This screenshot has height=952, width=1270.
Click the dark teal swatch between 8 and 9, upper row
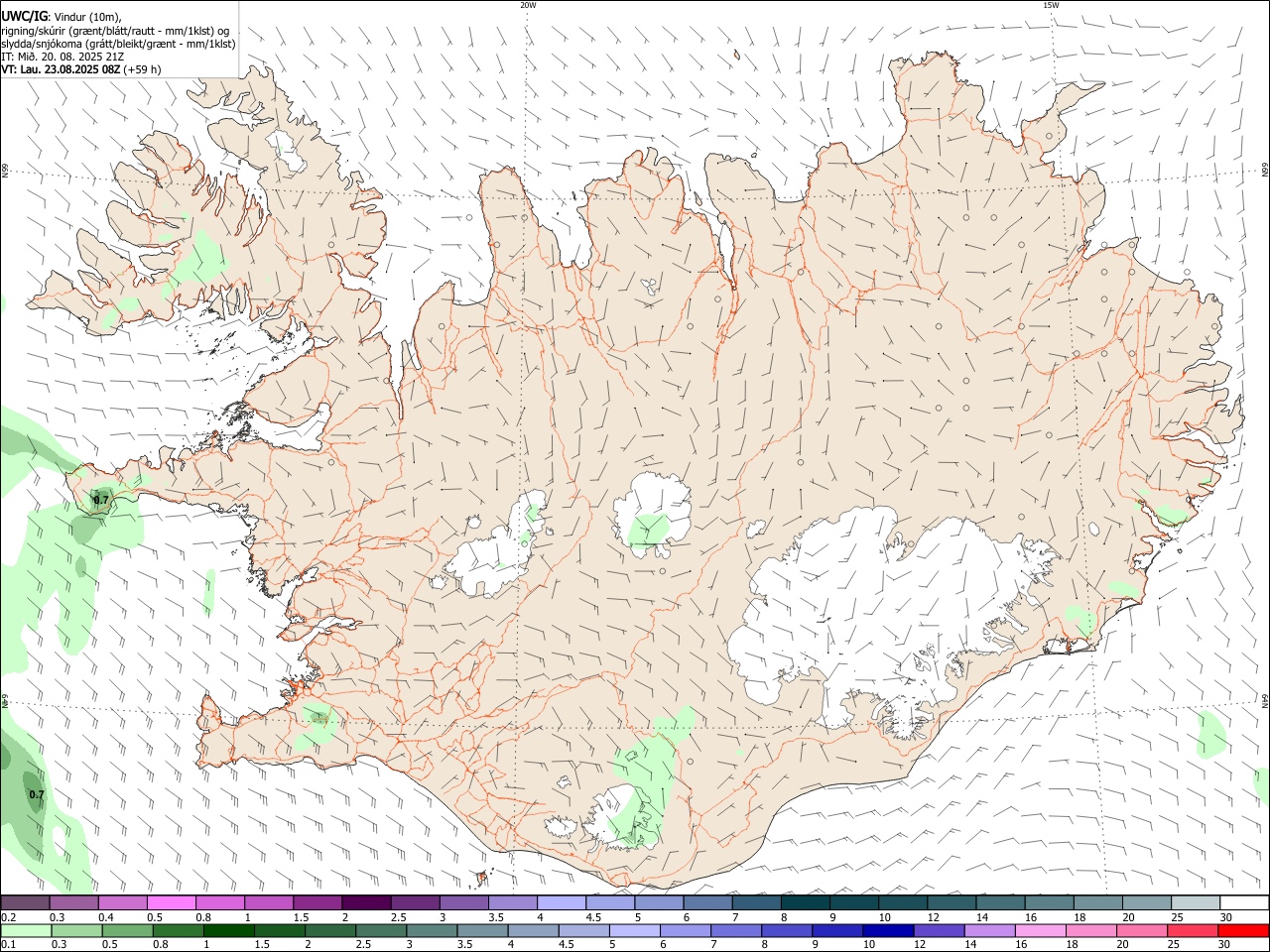pos(806,903)
